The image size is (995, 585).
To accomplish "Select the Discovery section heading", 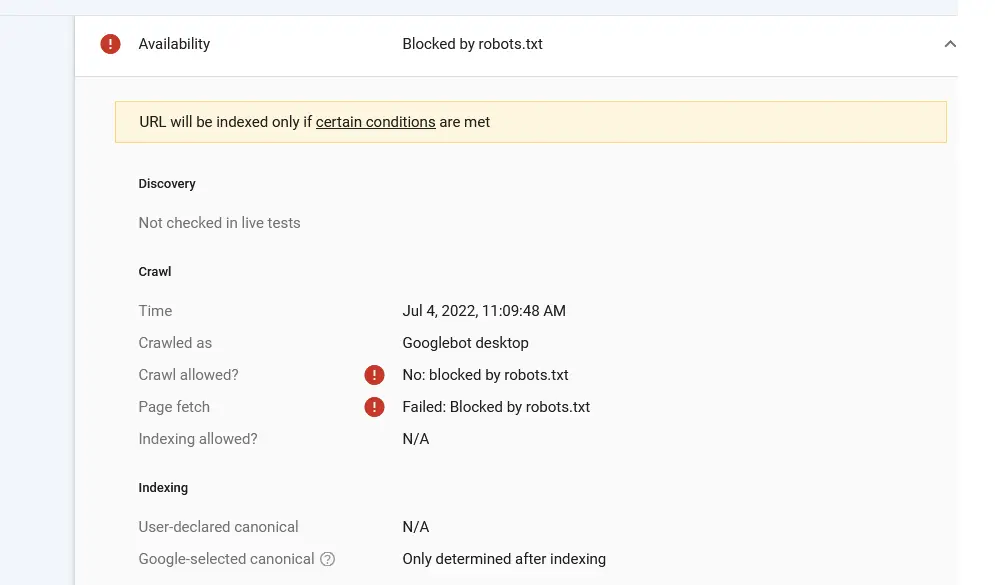I will coord(167,184).
